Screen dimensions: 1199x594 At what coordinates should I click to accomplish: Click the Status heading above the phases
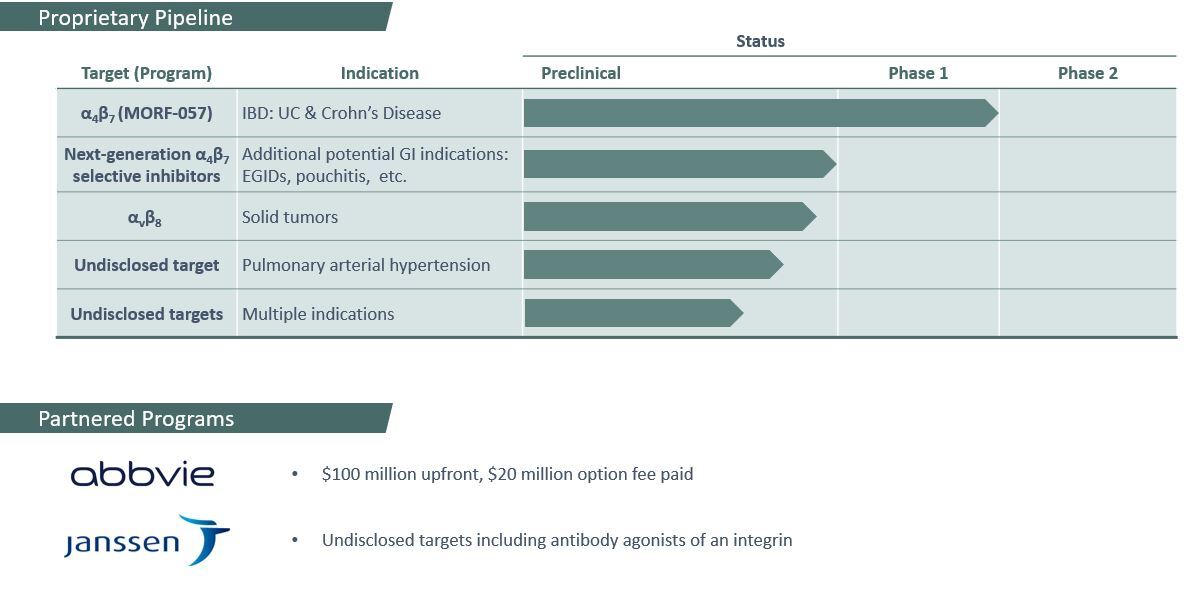tap(760, 41)
